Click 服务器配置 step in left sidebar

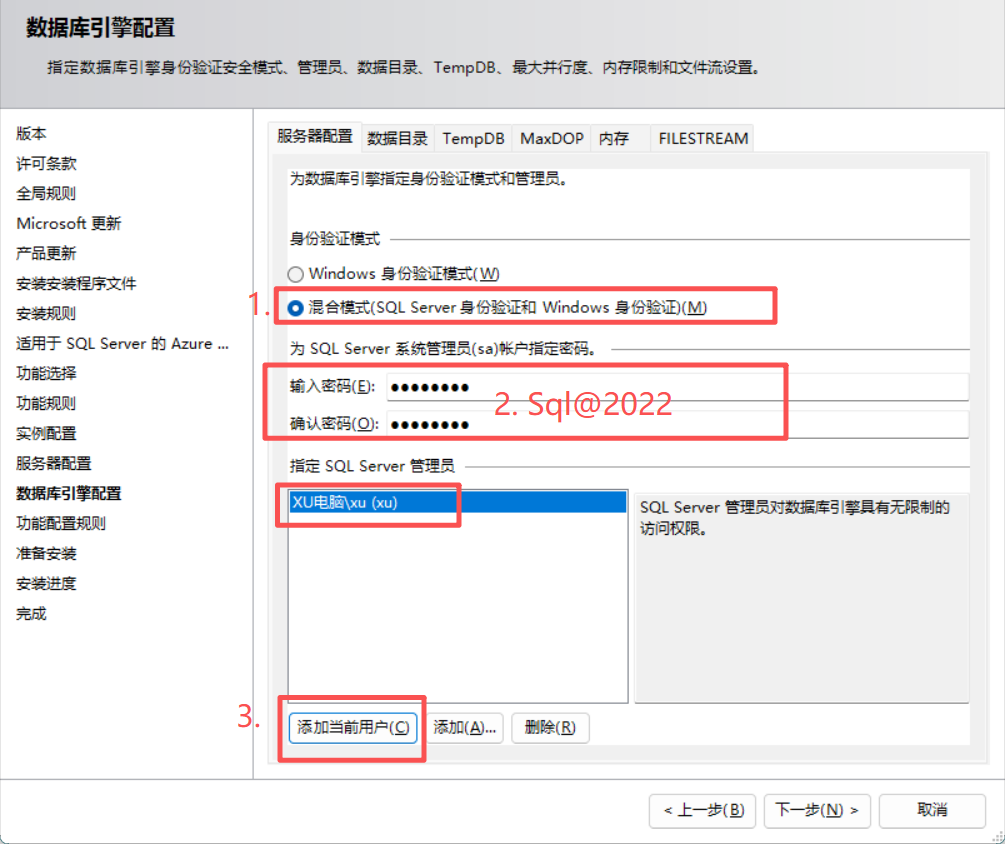tap(54, 463)
